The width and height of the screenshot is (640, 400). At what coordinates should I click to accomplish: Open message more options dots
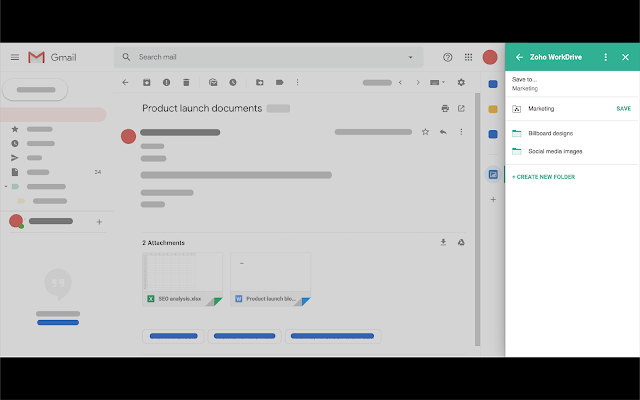tap(461, 132)
